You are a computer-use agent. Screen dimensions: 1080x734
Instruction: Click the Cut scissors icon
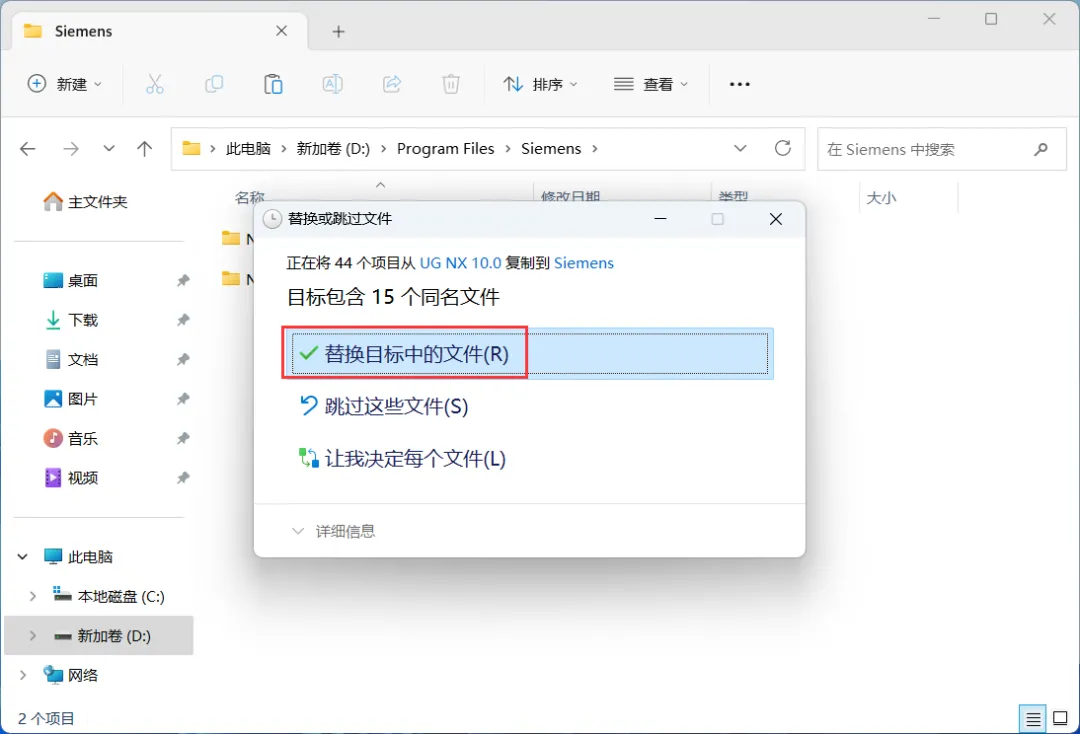[x=155, y=84]
